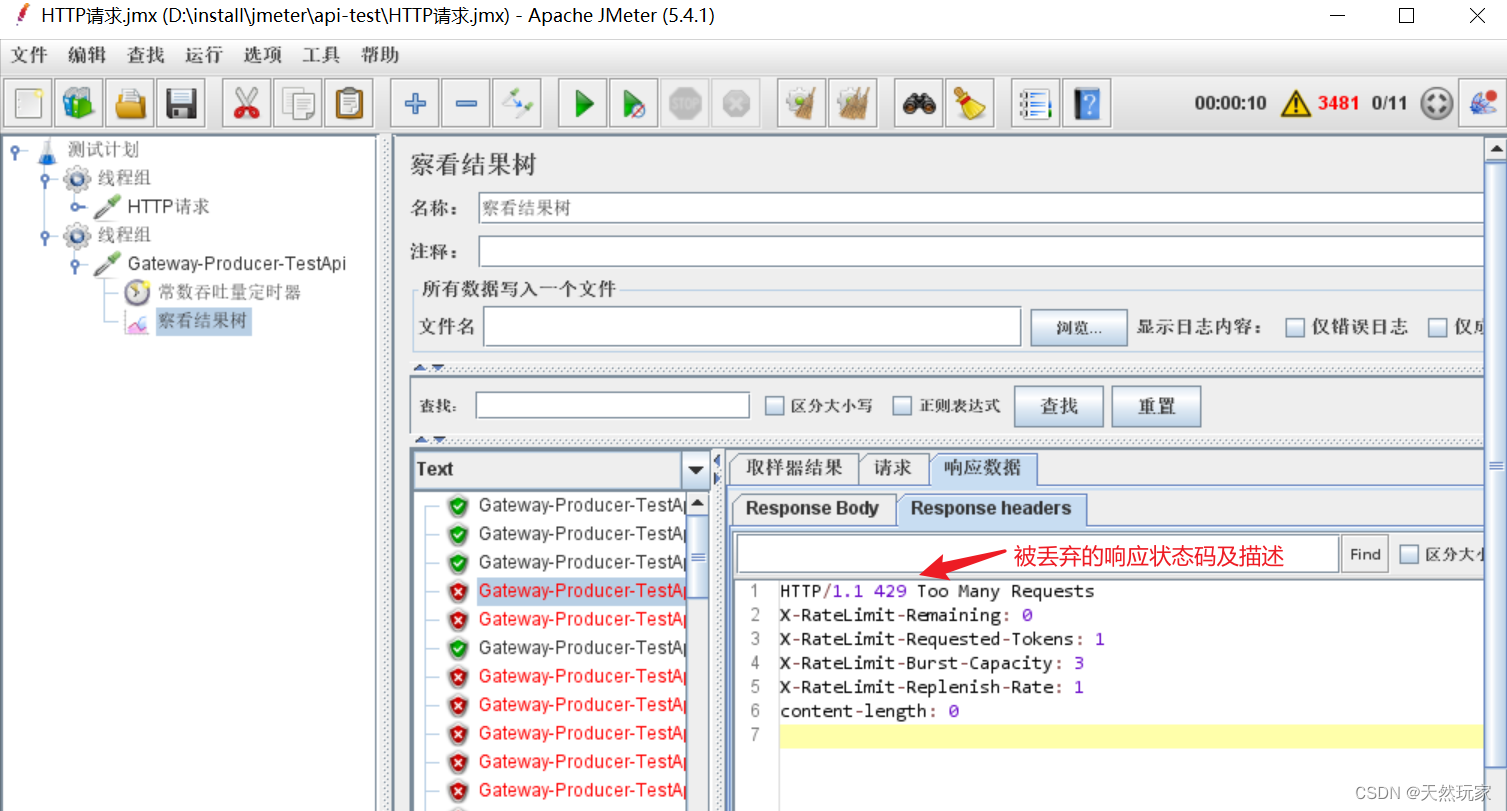This screenshot has width=1507, height=811.
Task: Click the Clear All broom icon
Action: (x=853, y=103)
